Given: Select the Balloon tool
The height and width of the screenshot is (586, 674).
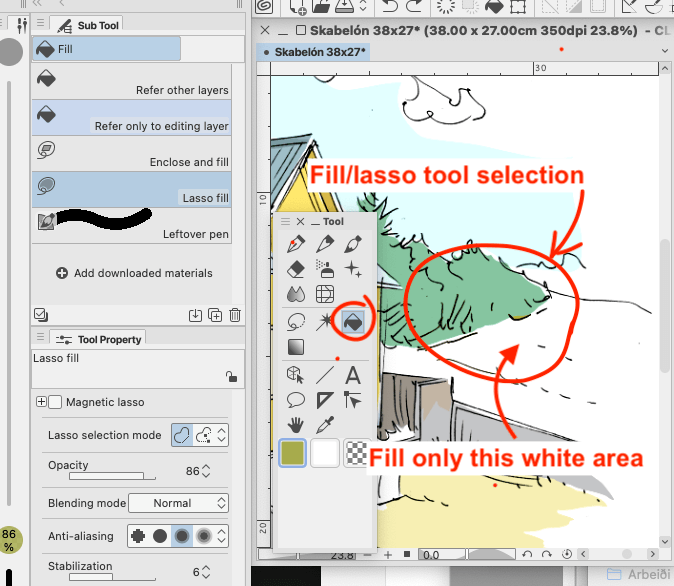Looking at the screenshot, I should pyautogui.click(x=296, y=400).
